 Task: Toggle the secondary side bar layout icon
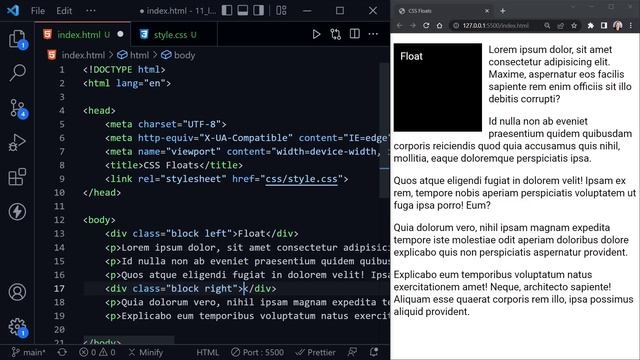tap(259, 10)
